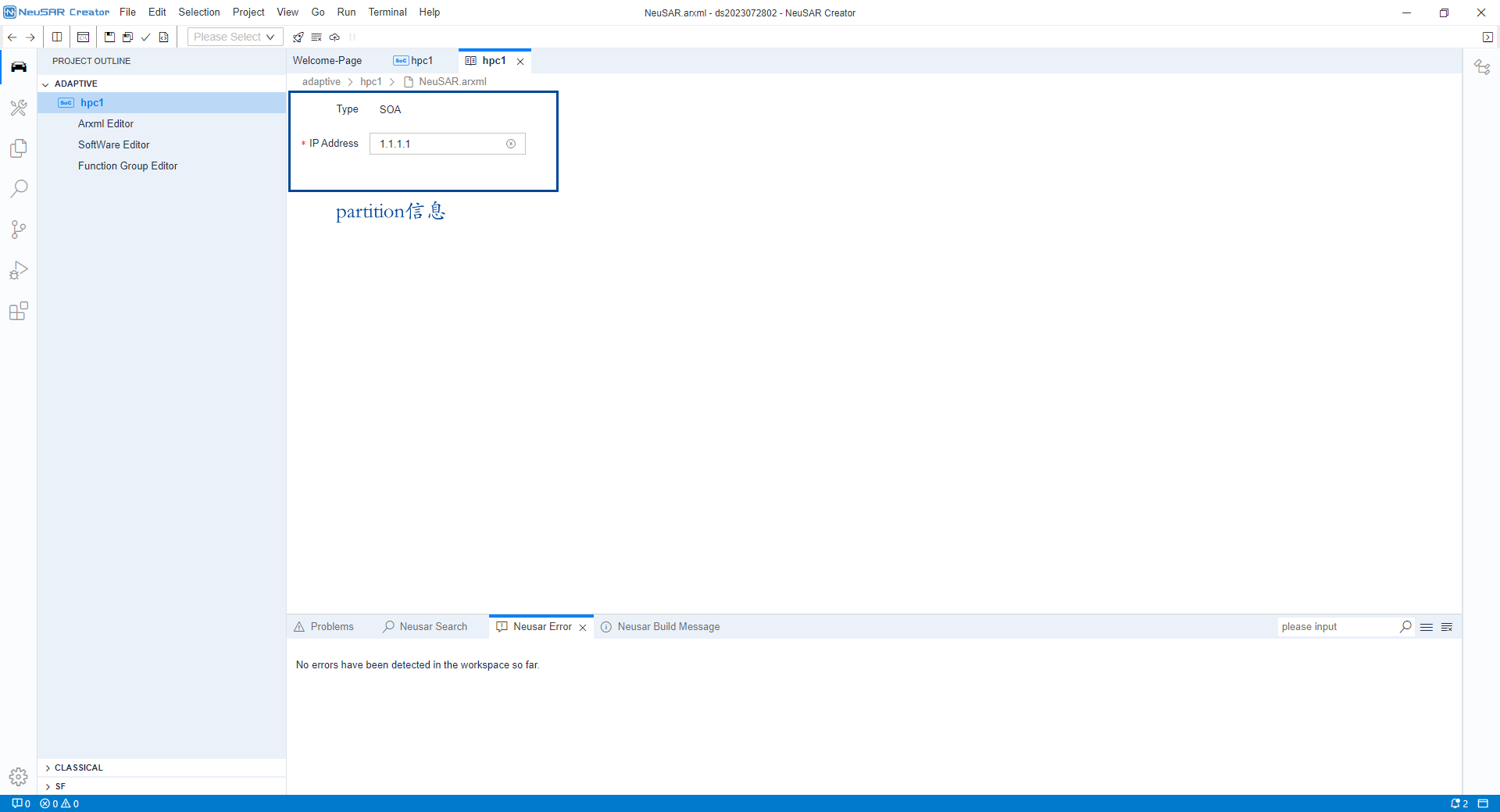Viewport: 1500px width, 812px height.
Task: Toggle the split editor layout icon
Action: point(55,37)
